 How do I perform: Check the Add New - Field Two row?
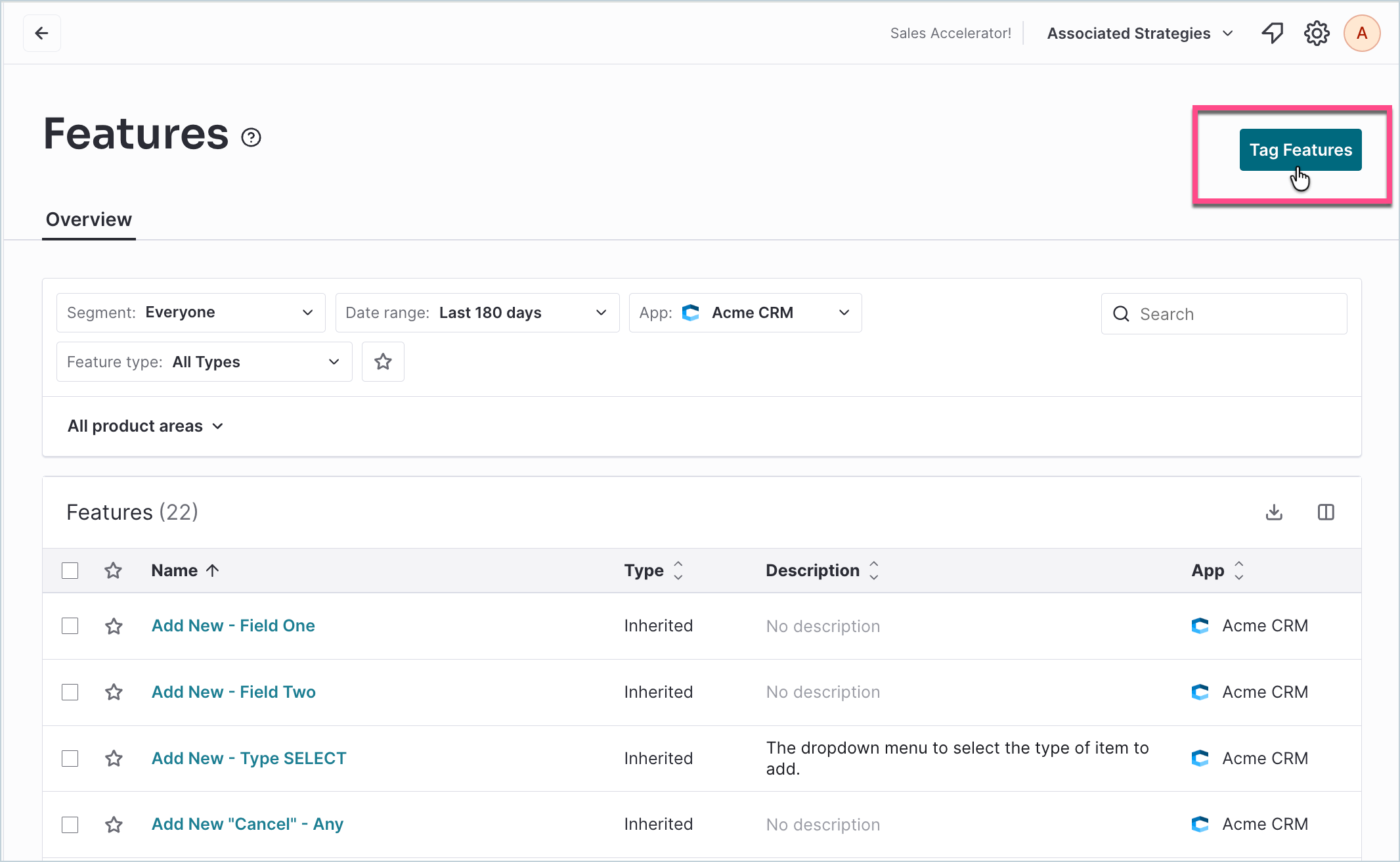click(x=70, y=692)
